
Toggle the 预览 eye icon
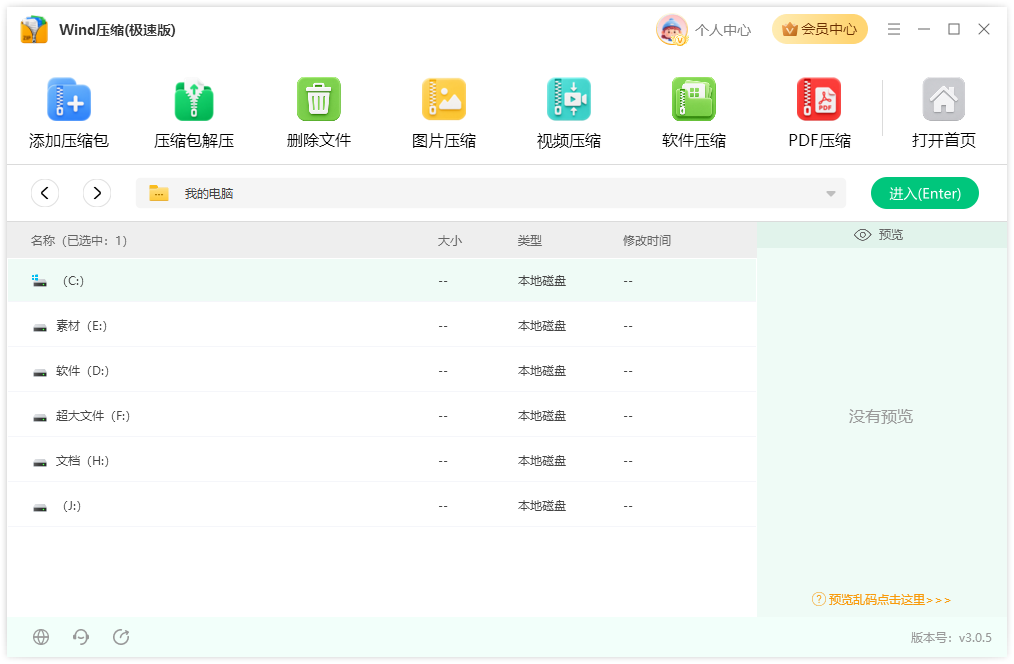[862, 235]
